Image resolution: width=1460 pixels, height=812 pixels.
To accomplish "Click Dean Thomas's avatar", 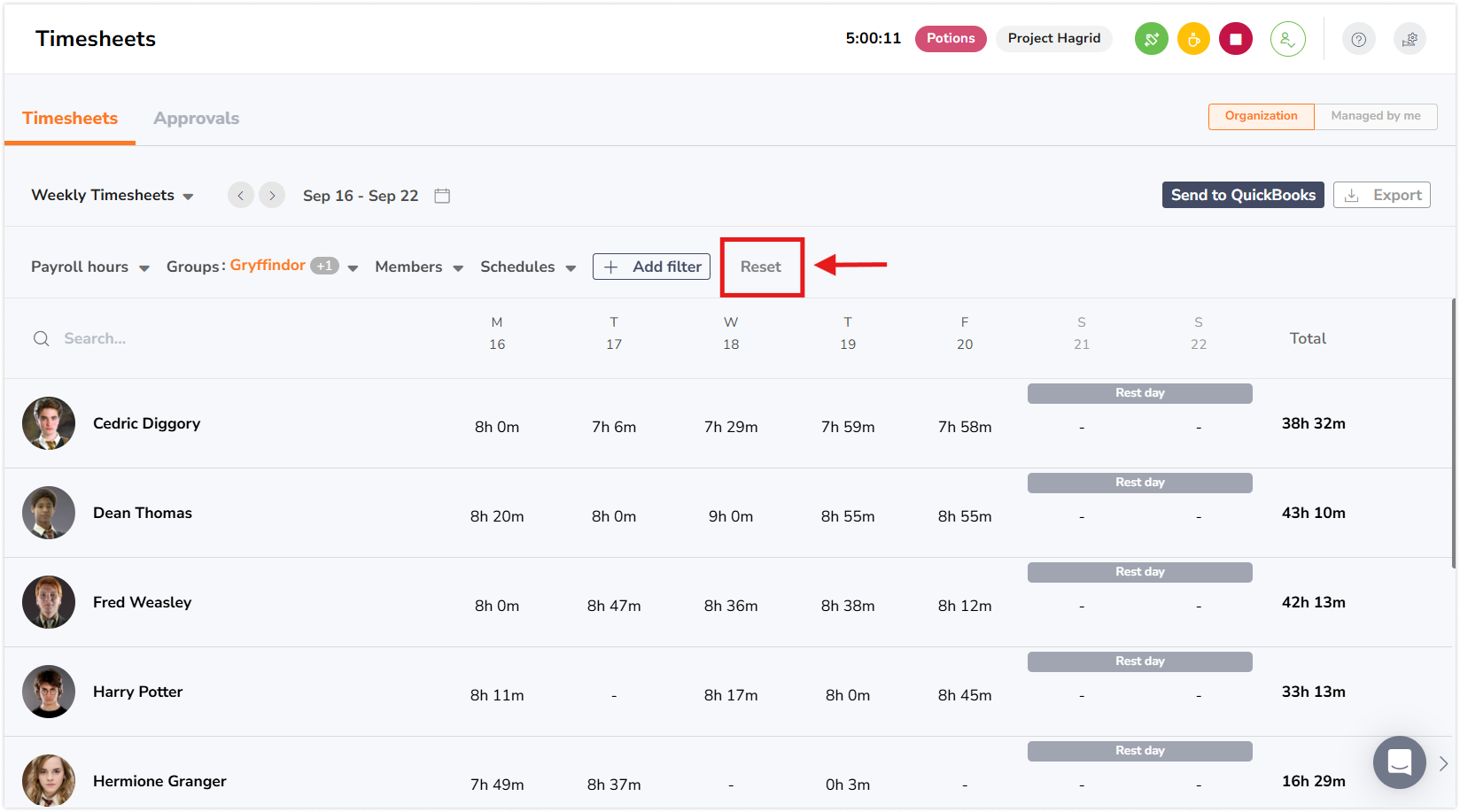I will (x=49, y=513).
